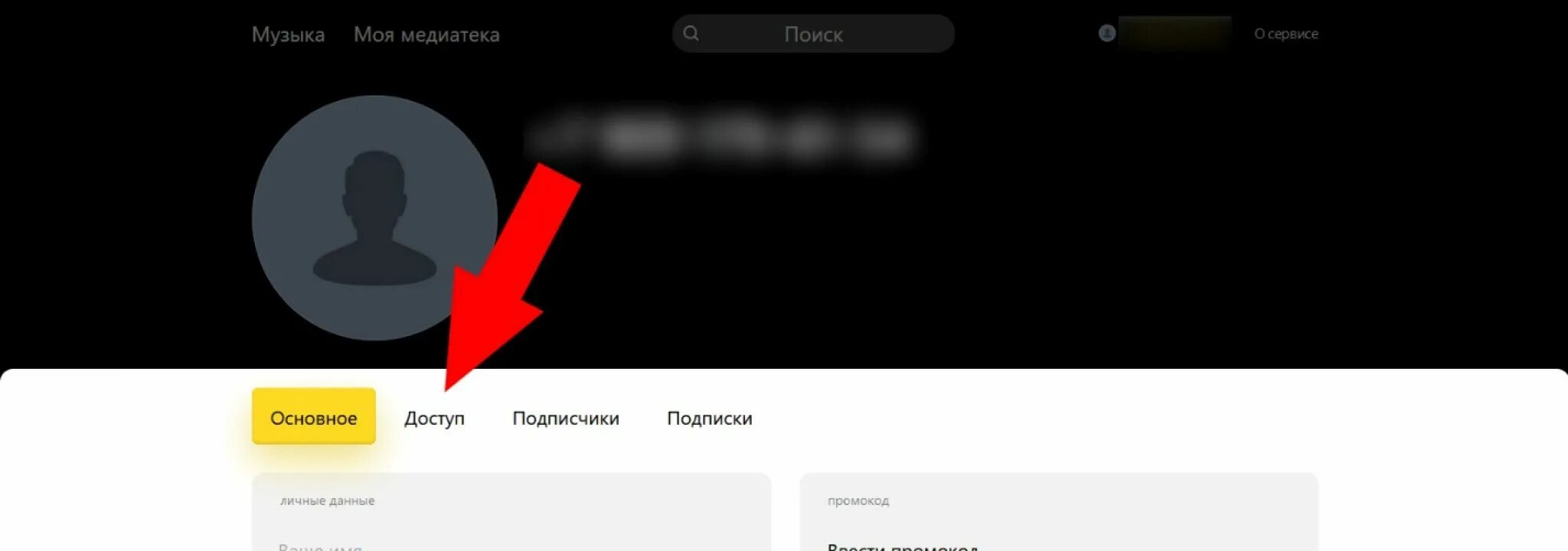This screenshot has width=1568, height=551.
Task: Go to Моя медиатека
Action: pyautogui.click(x=426, y=34)
